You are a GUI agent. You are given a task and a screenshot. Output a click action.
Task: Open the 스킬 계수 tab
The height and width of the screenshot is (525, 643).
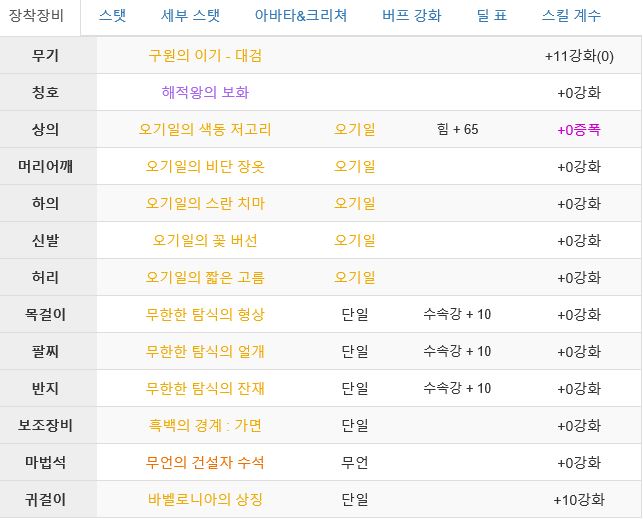click(x=571, y=16)
